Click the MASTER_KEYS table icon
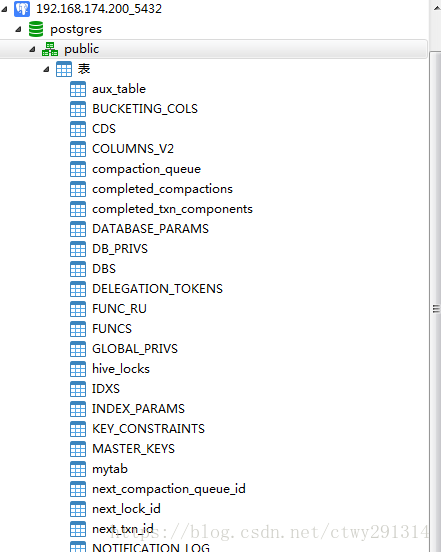 [x=78, y=449]
